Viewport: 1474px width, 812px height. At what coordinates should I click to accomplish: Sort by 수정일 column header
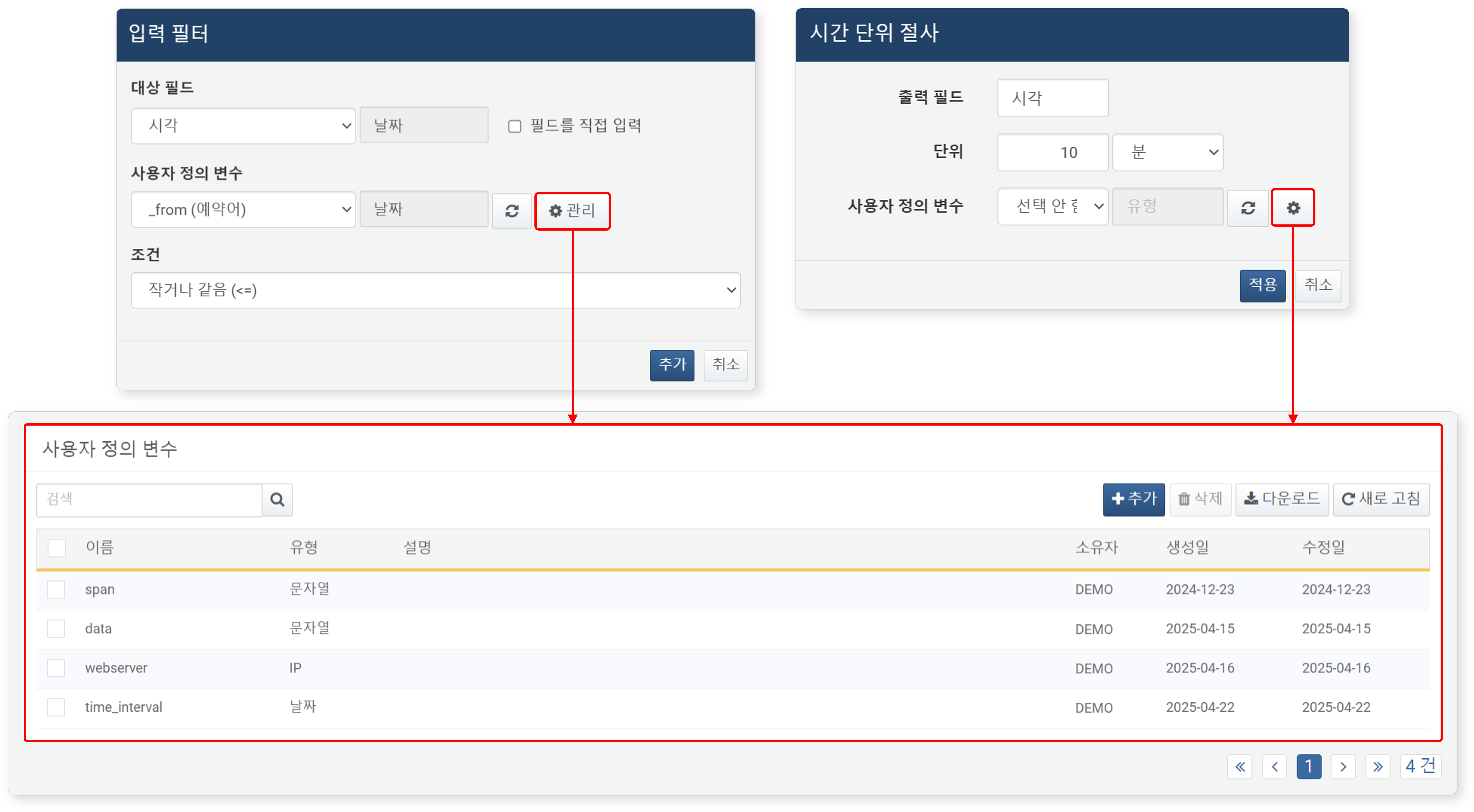[1324, 547]
